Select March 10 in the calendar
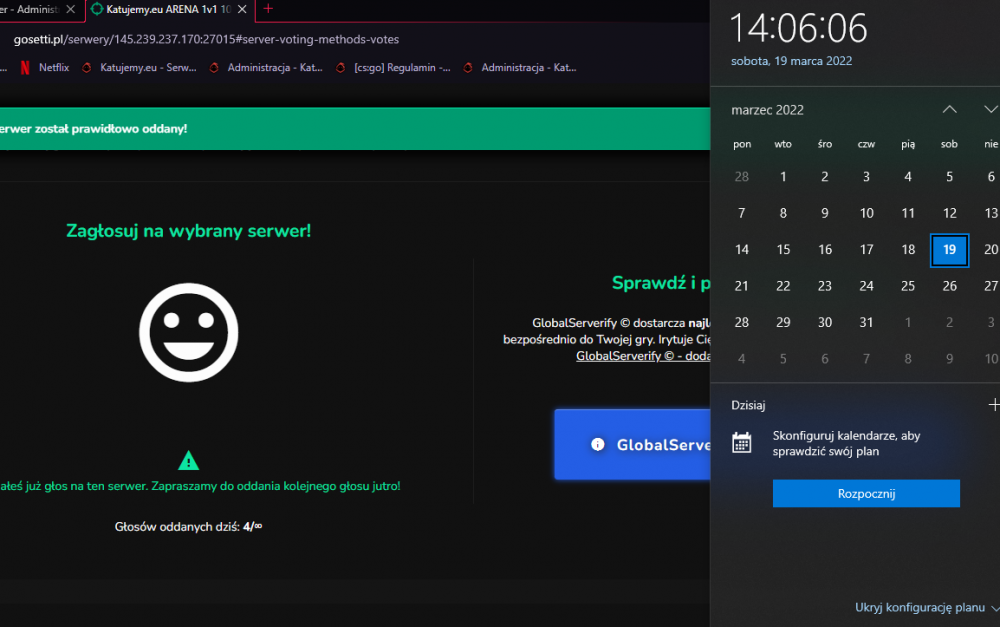The width and height of the screenshot is (1000, 627). click(866, 213)
